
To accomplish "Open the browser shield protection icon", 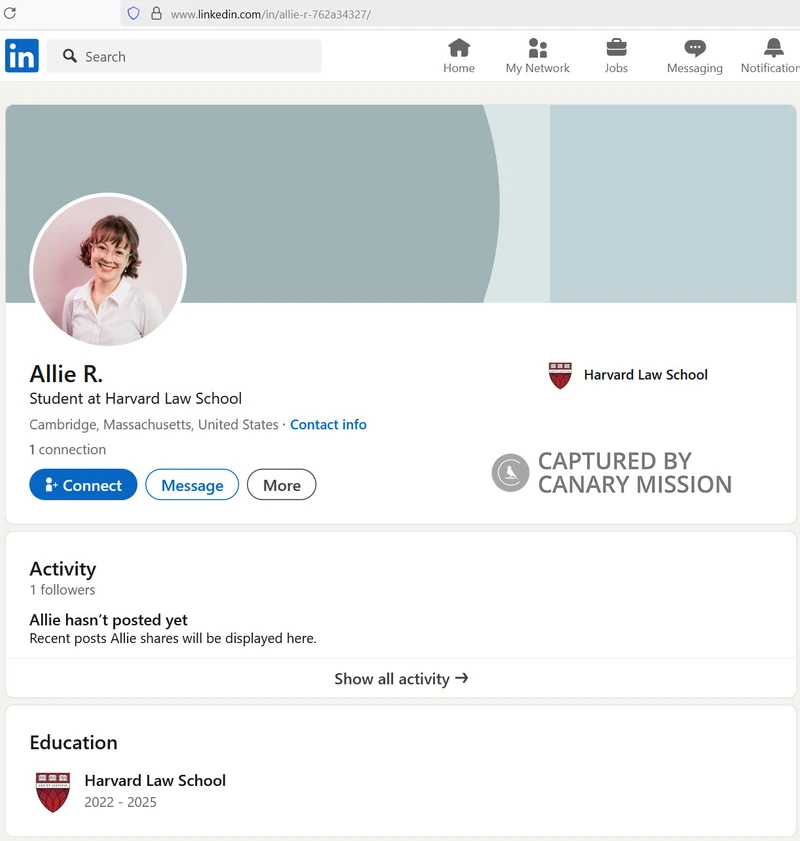I will [x=134, y=13].
